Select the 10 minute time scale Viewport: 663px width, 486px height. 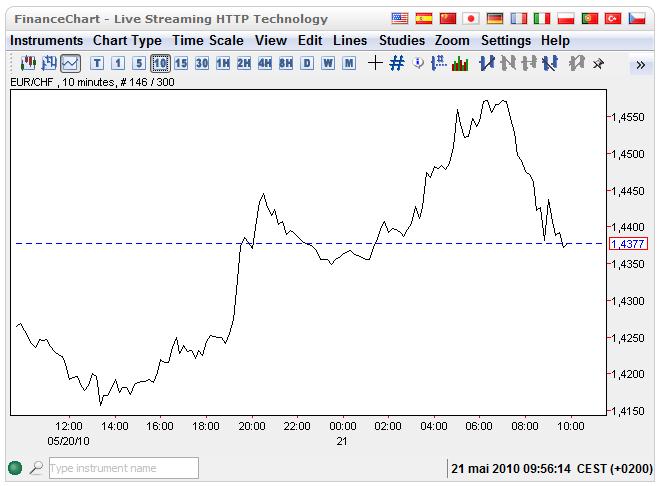point(160,63)
